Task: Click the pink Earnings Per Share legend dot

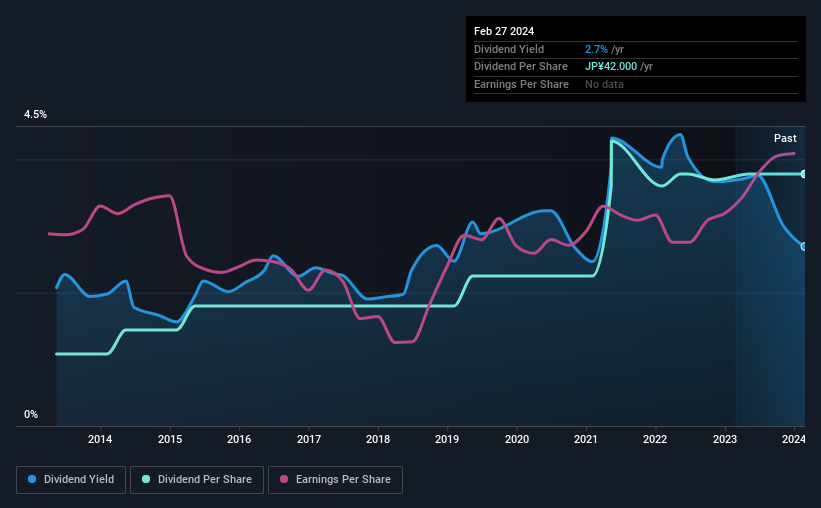Action: (284, 479)
